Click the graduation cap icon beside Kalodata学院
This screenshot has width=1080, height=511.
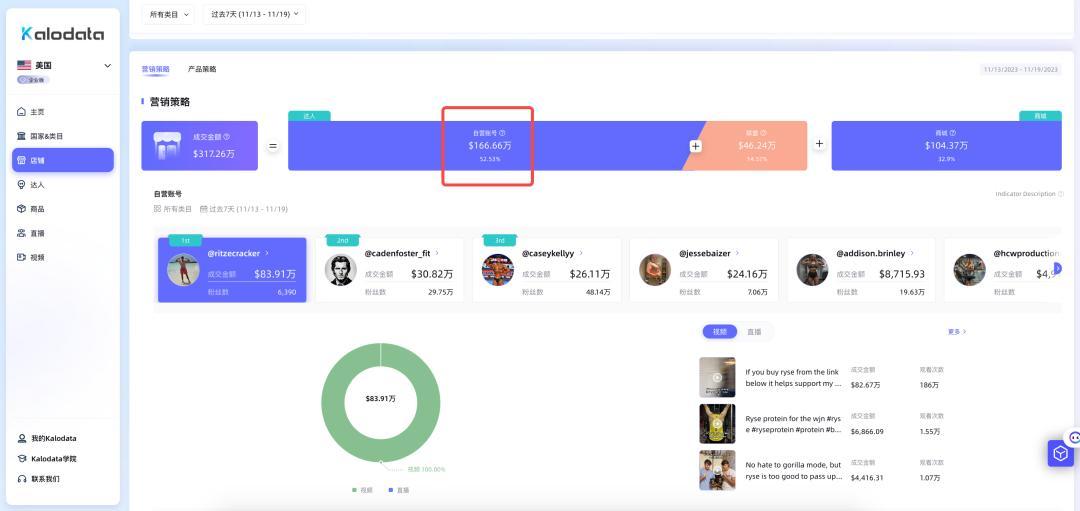click(21, 459)
